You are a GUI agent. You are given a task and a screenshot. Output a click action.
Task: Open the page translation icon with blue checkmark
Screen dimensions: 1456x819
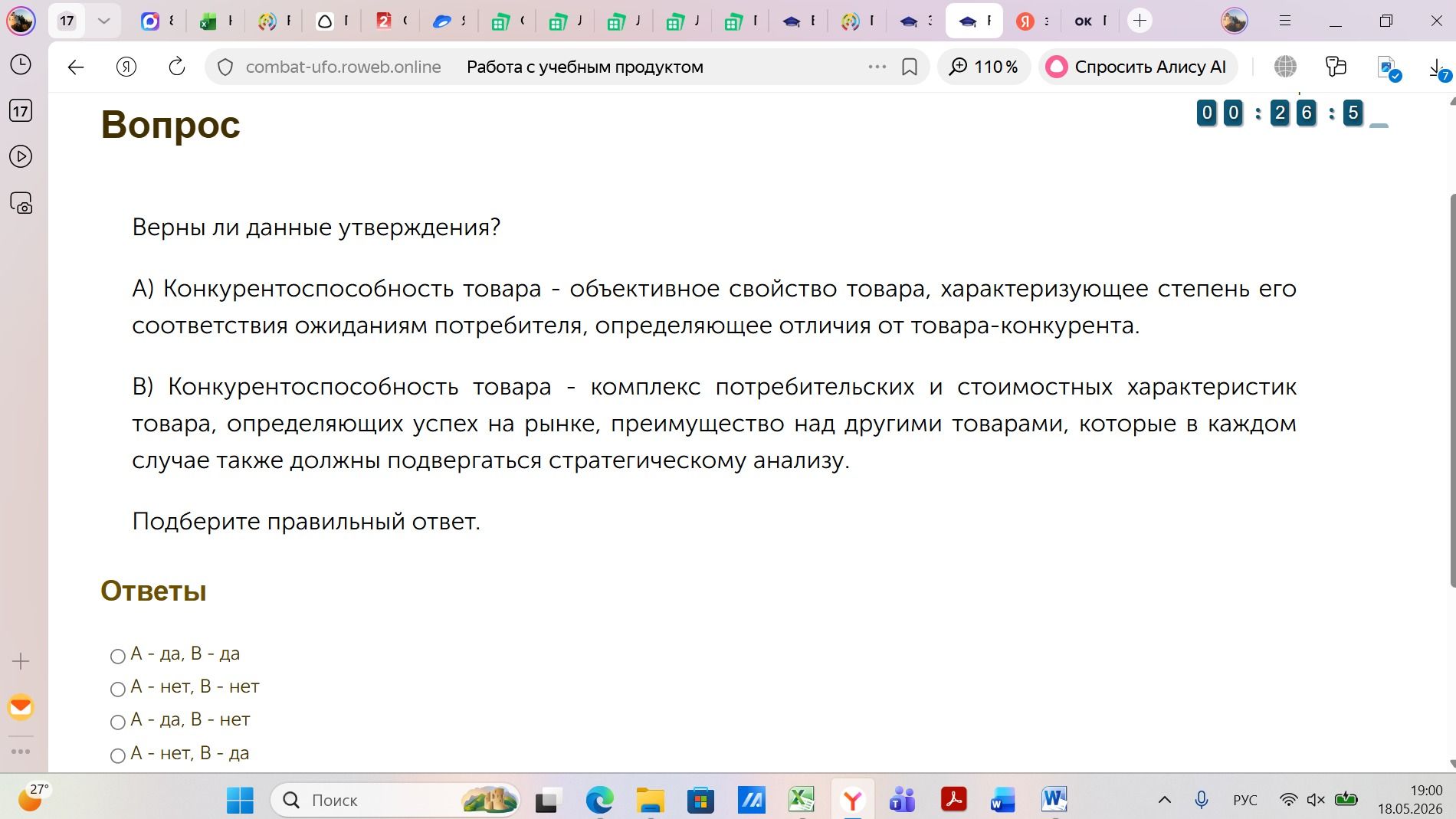point(1389,68)
